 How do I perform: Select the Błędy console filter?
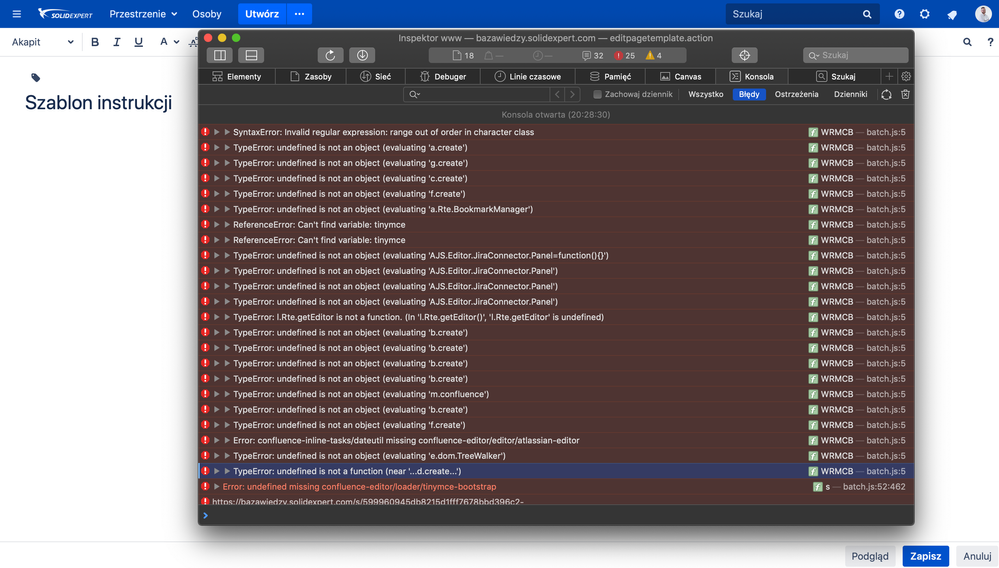(749, 94)
